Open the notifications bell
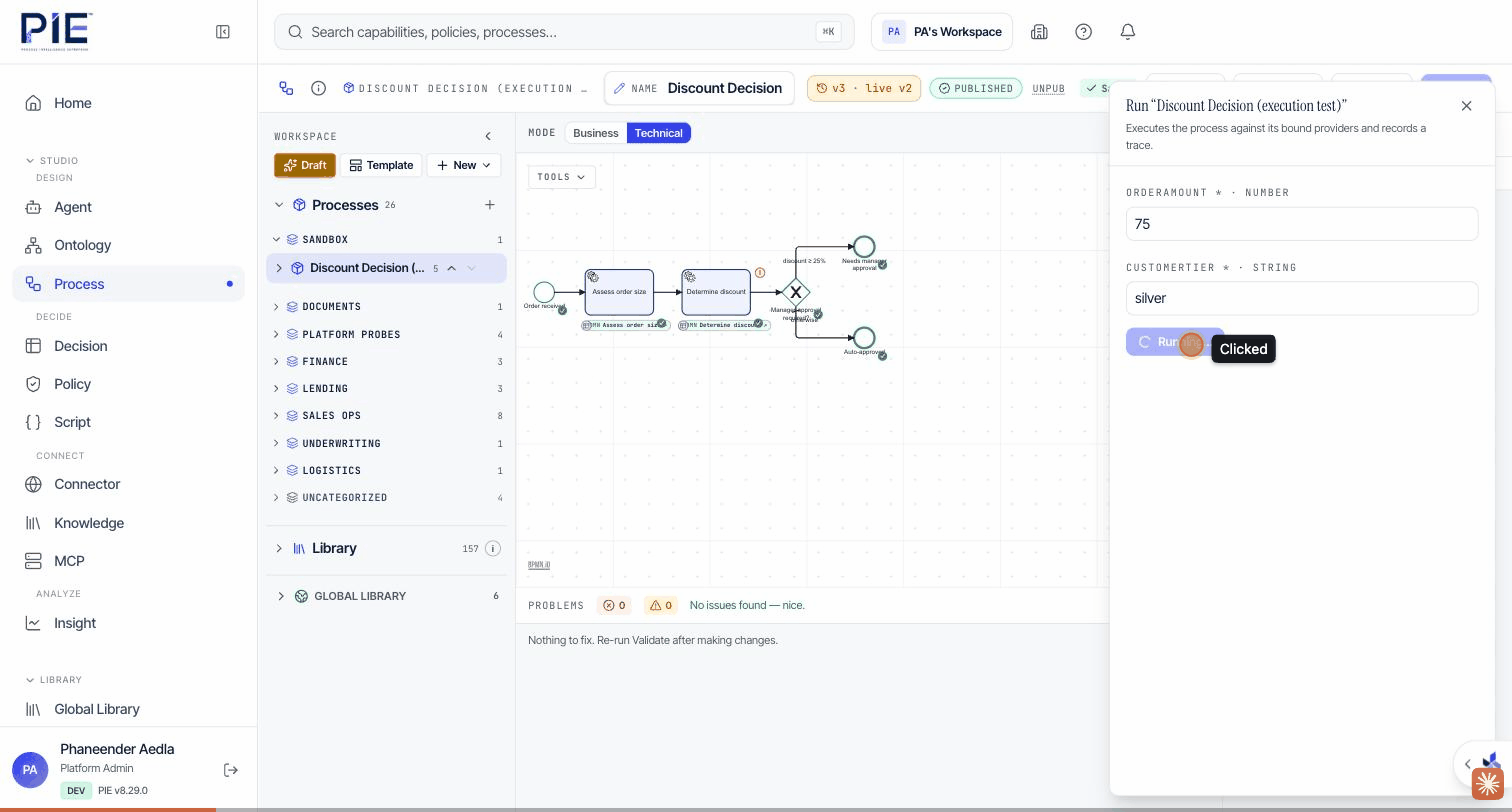The width and height of the screenshot is (1512, 812). [x=1127, y=32]
